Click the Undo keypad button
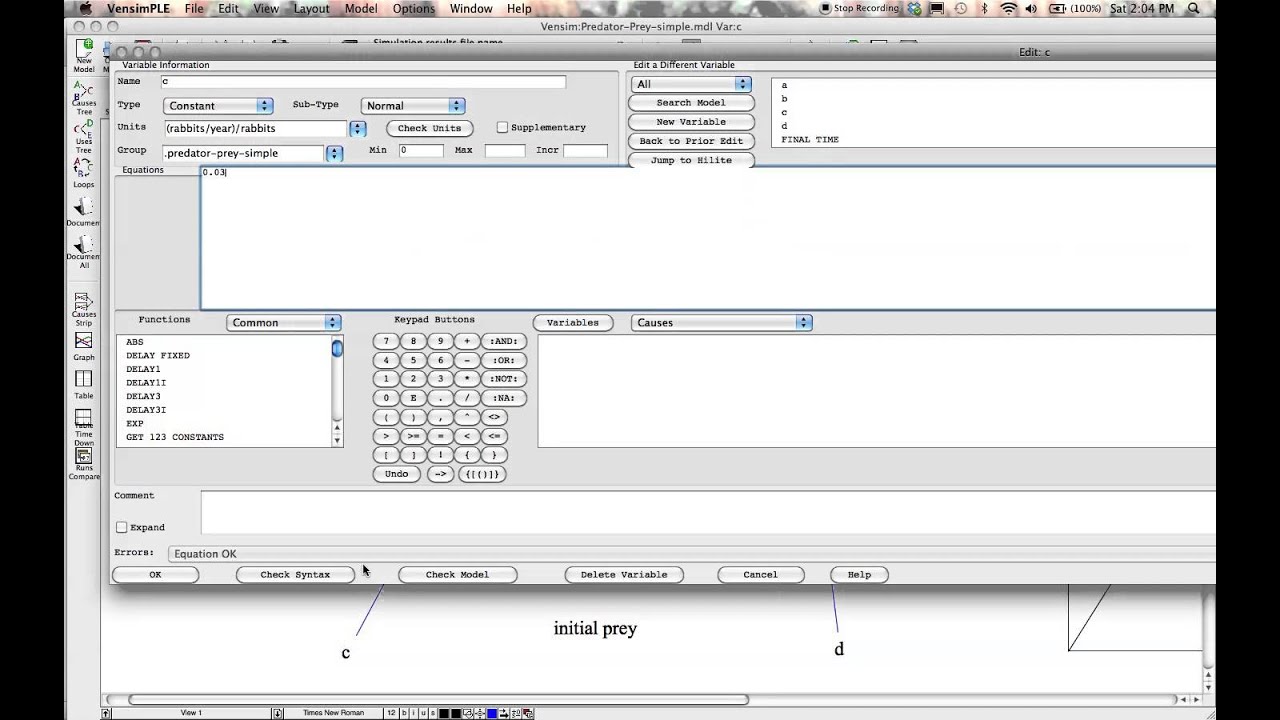The image size is (1280, 720). tap(397, 474)
